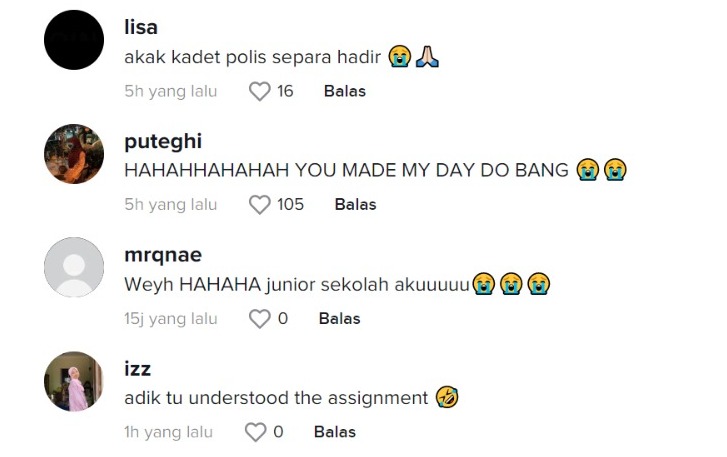Click the '5h yang lalu' timestamp on lisa's comment
727x457 pixels.
coord(170,91)
